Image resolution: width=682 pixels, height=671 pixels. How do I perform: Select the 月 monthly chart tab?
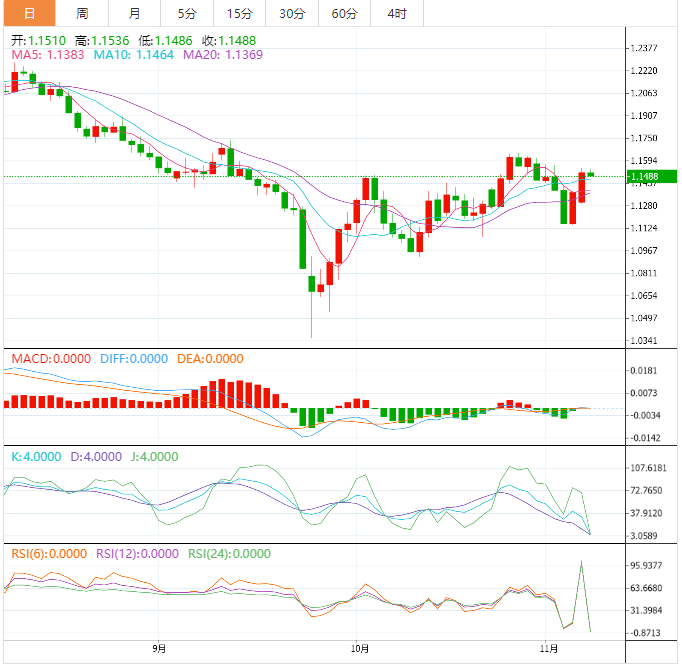coord(134,13)
